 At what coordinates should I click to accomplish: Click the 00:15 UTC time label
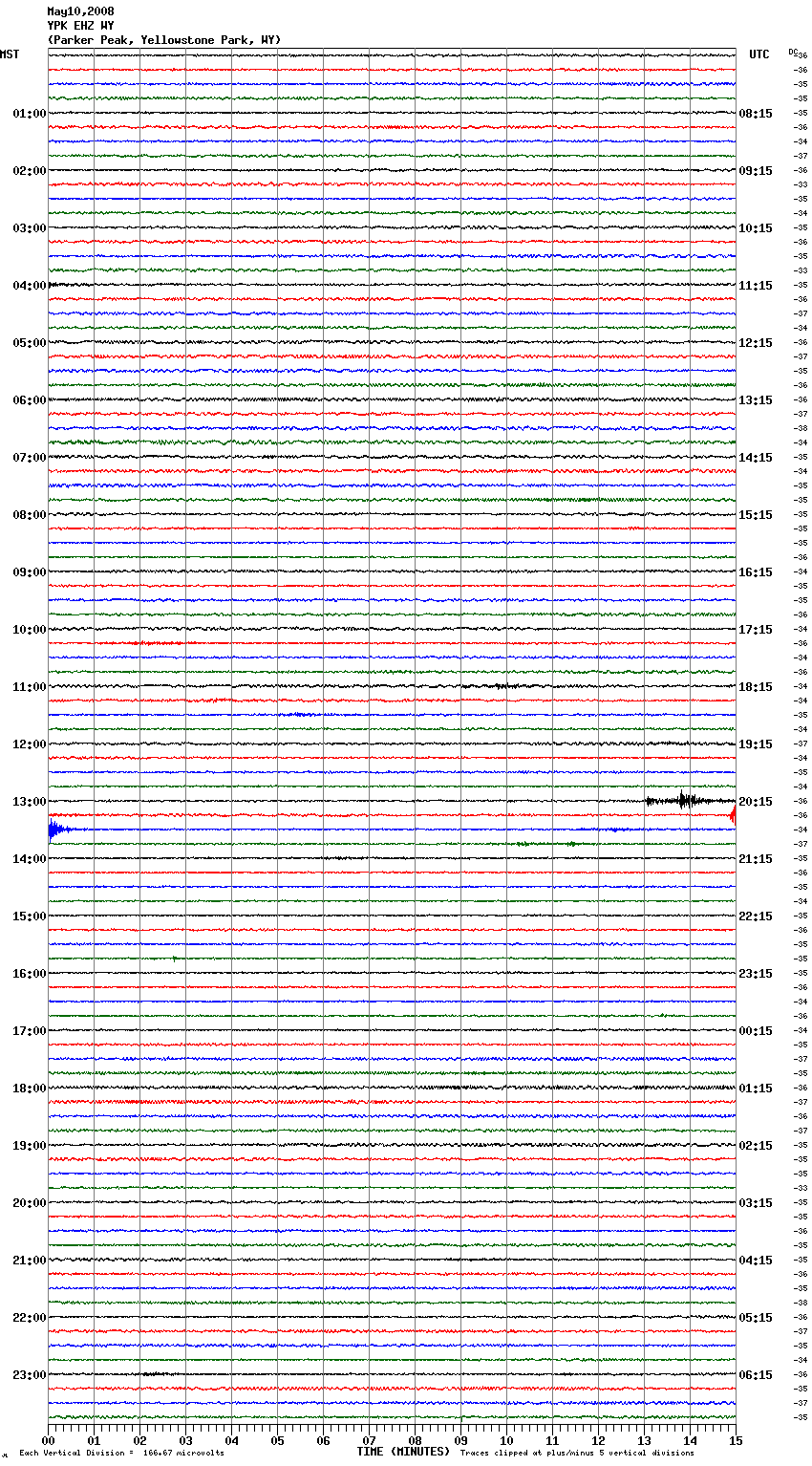756,1031
